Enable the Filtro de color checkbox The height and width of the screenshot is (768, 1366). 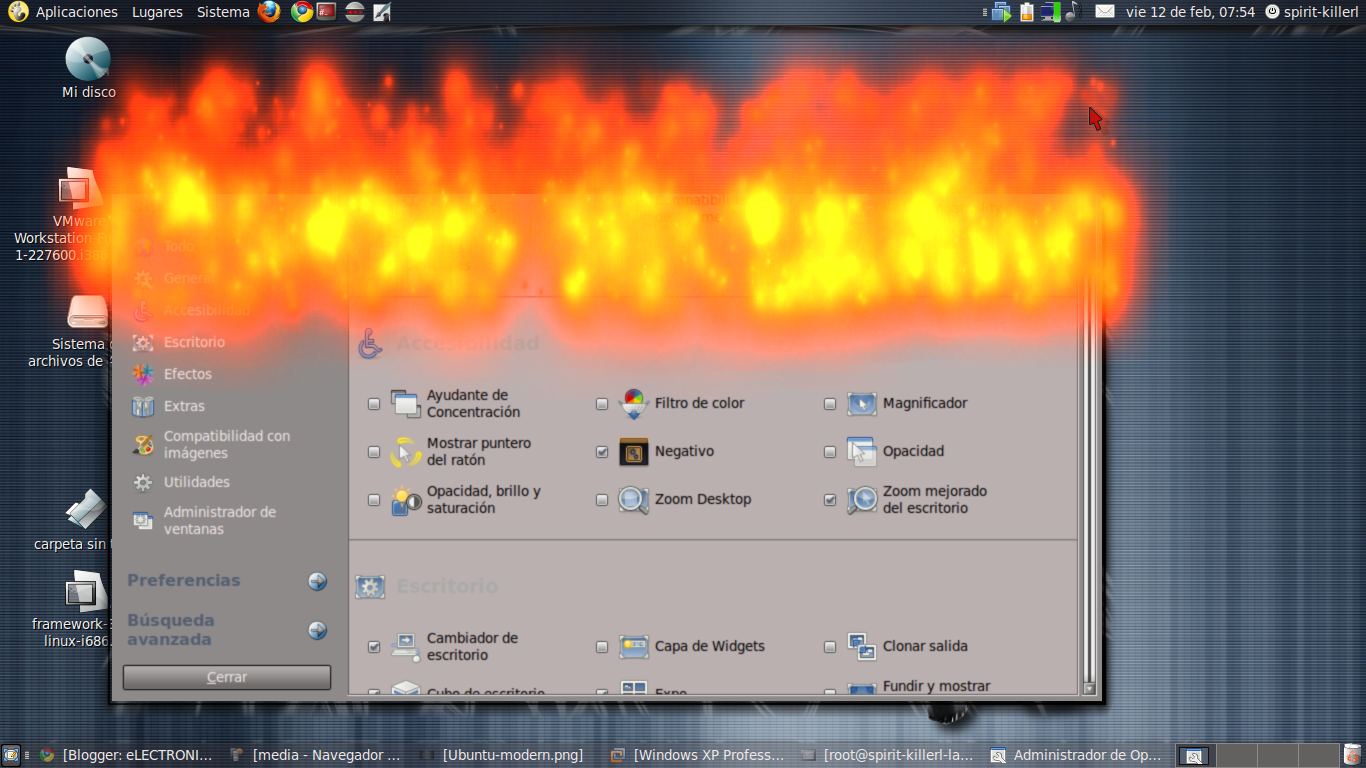pyautogui.click(x=602, y=404)
